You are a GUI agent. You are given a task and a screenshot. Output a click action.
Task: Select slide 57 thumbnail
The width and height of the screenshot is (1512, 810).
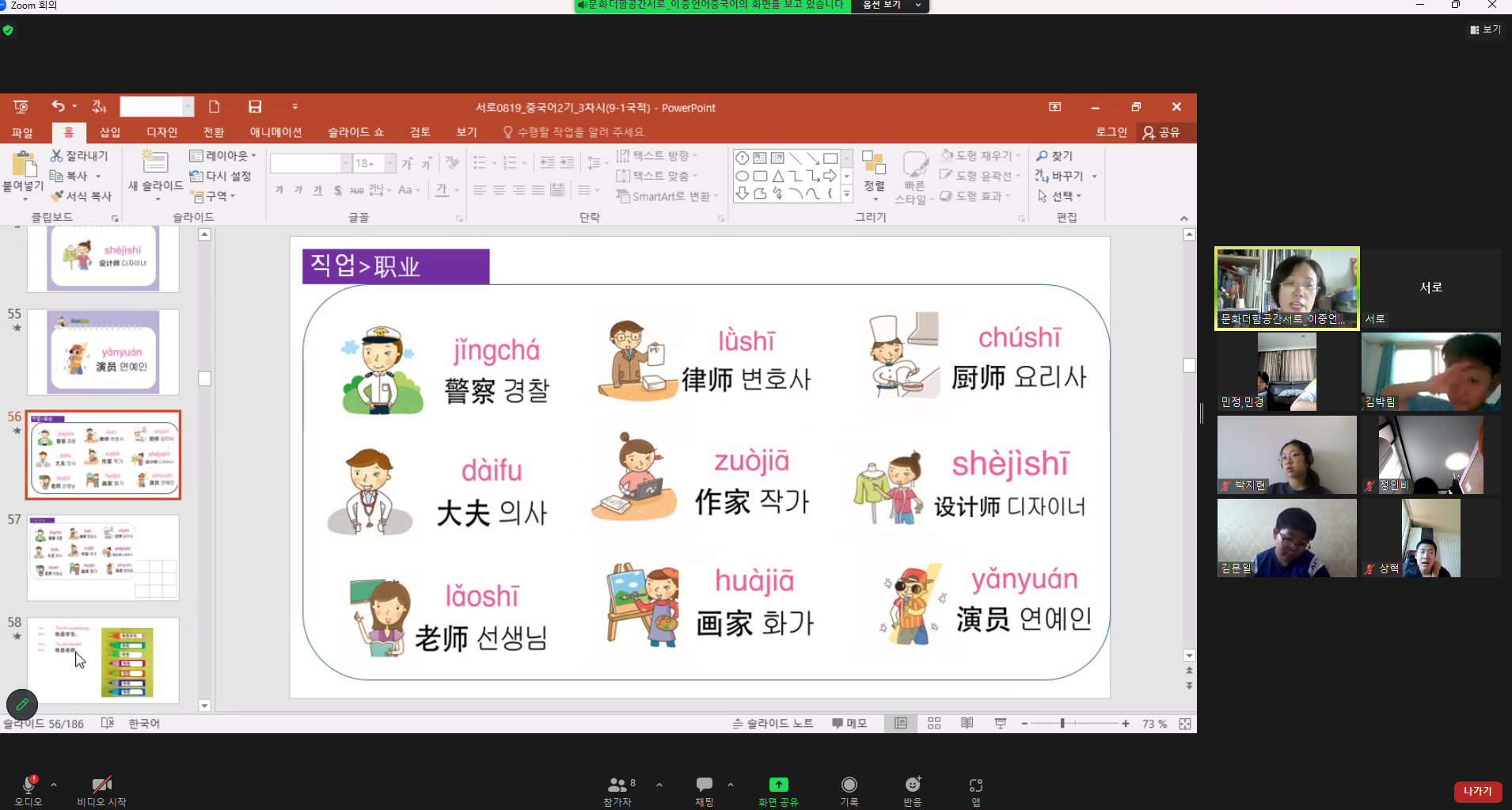click(103, 557)
